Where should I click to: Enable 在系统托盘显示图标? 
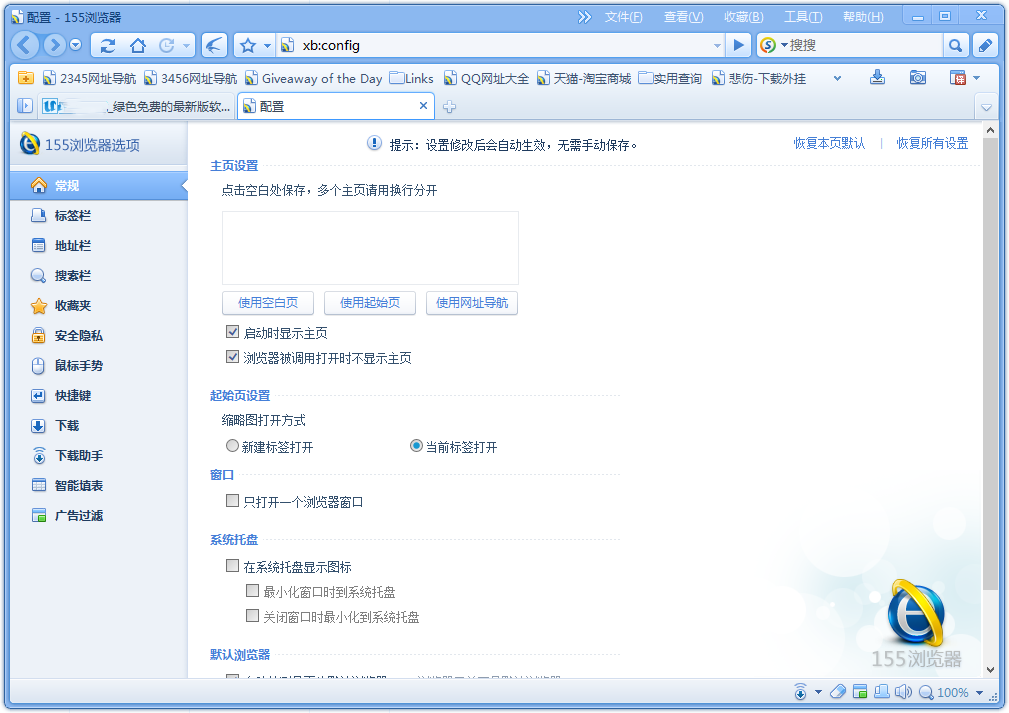[x=235, y=566]
